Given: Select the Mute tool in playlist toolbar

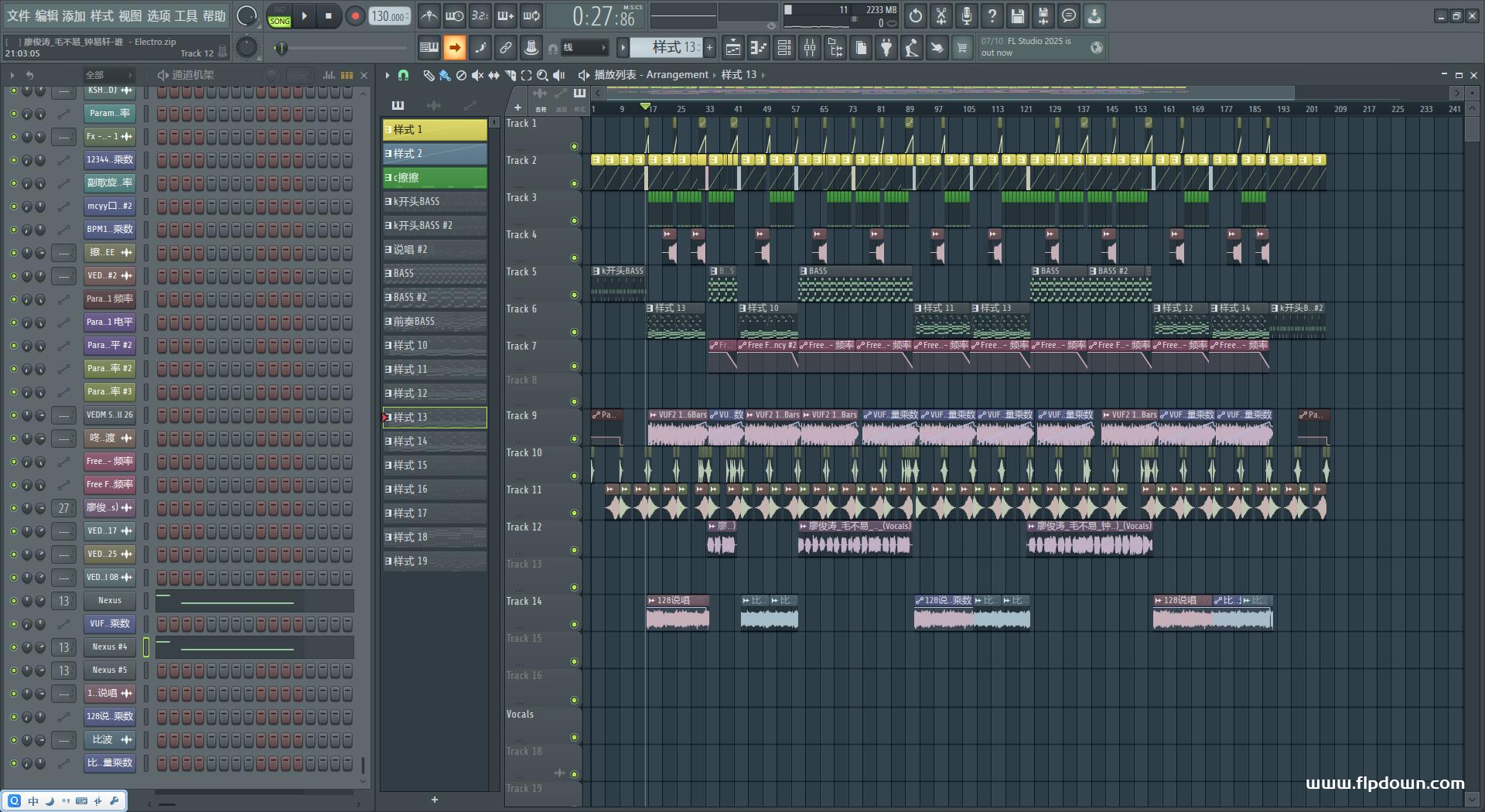Looking at the screenshot, I should pos(477,75).
